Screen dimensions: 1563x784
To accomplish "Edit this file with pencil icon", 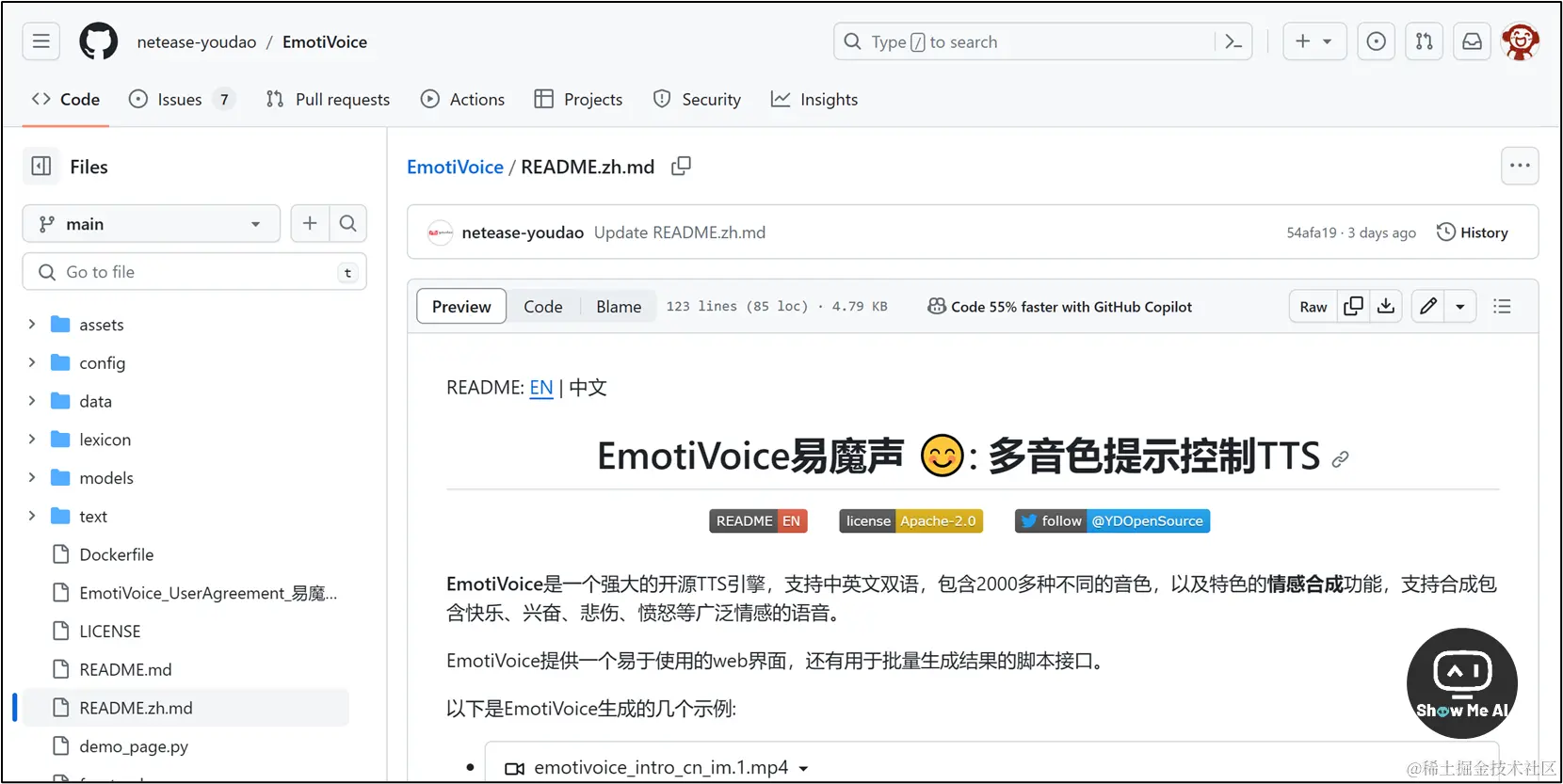I will click(1428, 306).
